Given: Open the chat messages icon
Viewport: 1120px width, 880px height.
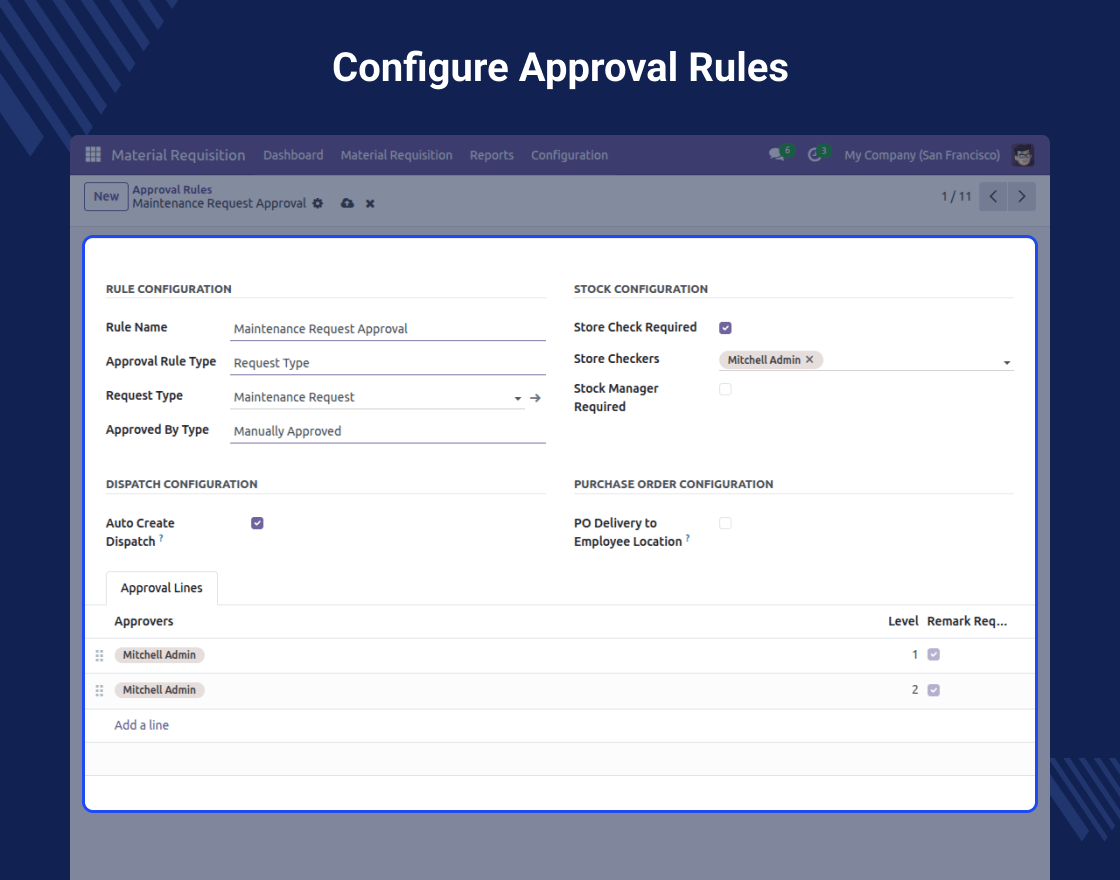Looking at the screenshot, I should [x=776, y=155].
